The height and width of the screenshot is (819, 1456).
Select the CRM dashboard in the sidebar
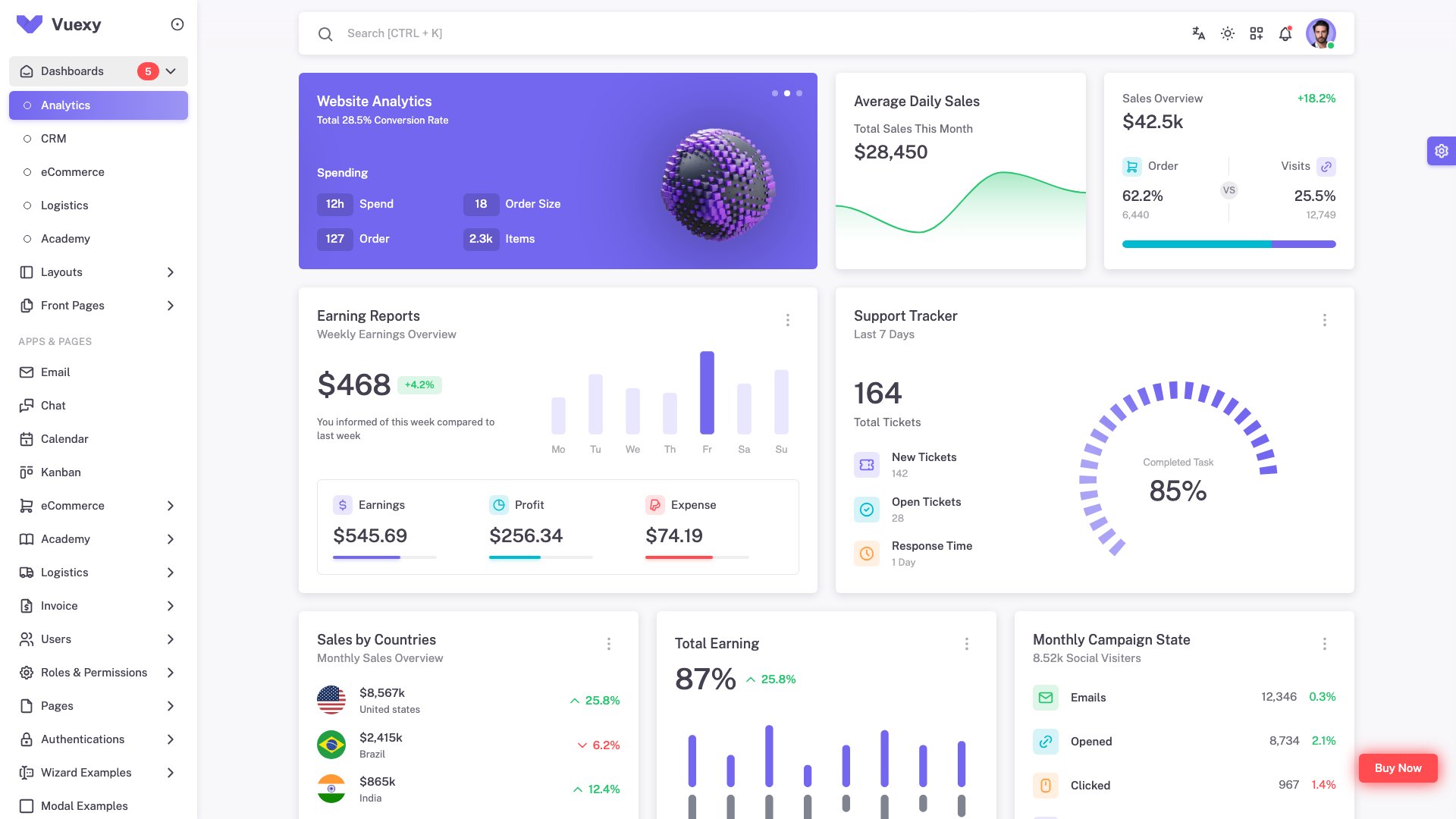53,138
